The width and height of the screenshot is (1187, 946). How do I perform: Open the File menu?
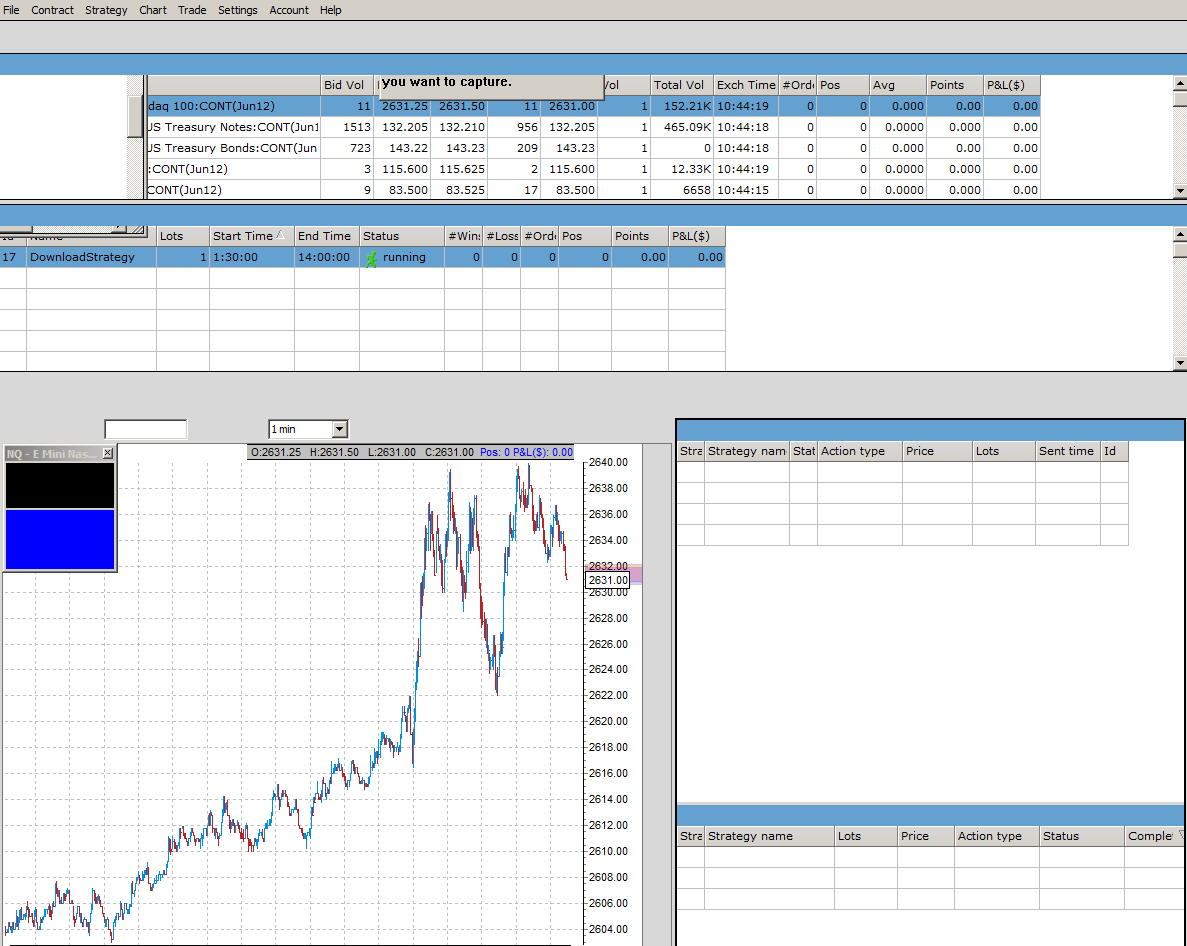[11, 10]
